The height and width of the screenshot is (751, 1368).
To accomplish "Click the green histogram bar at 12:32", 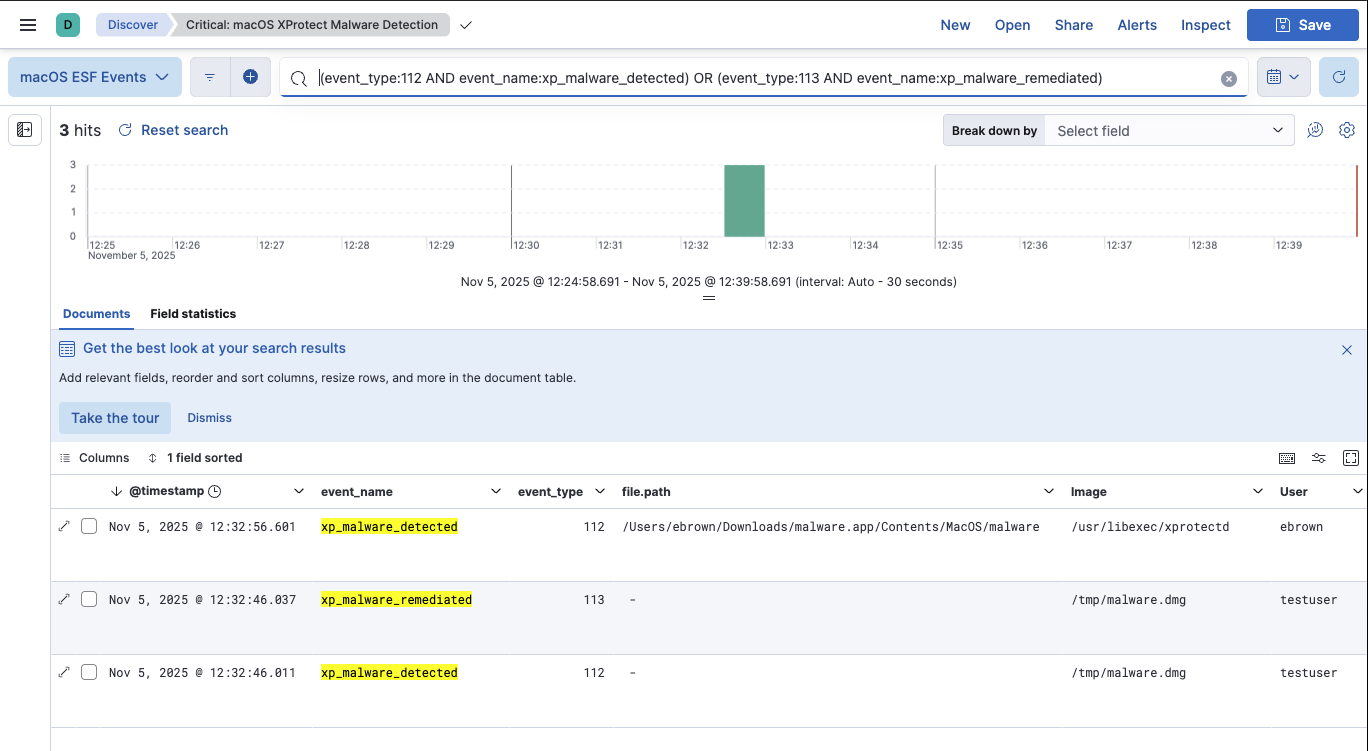I will point(744,201).
